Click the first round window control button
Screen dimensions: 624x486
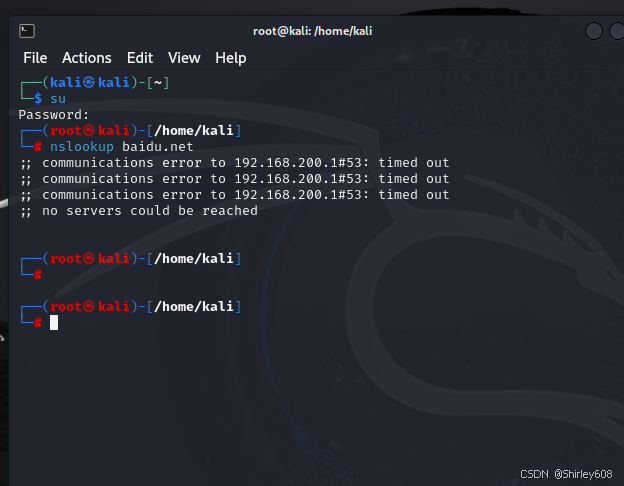pos(593,31)
